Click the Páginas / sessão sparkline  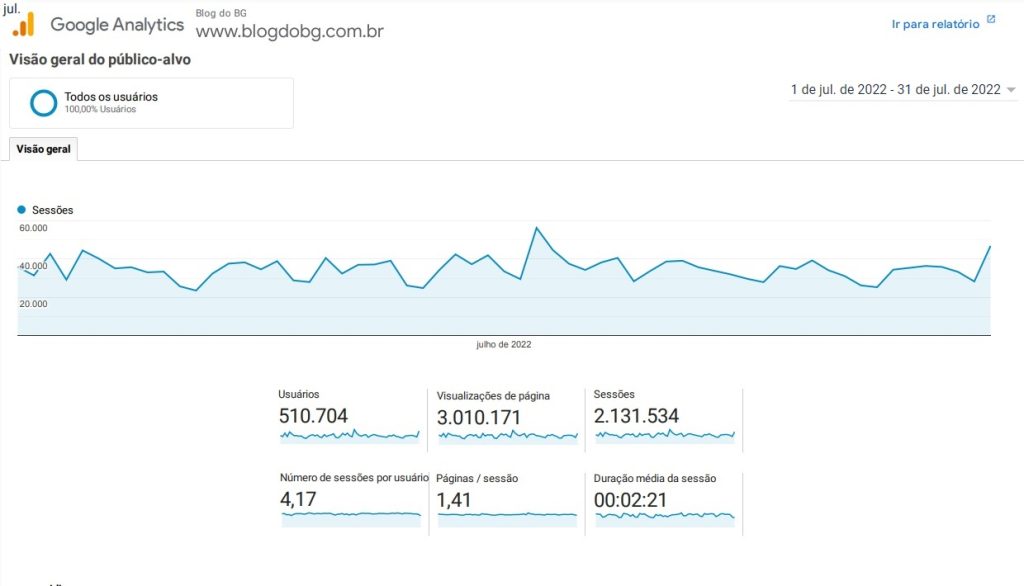pos(507,519)
